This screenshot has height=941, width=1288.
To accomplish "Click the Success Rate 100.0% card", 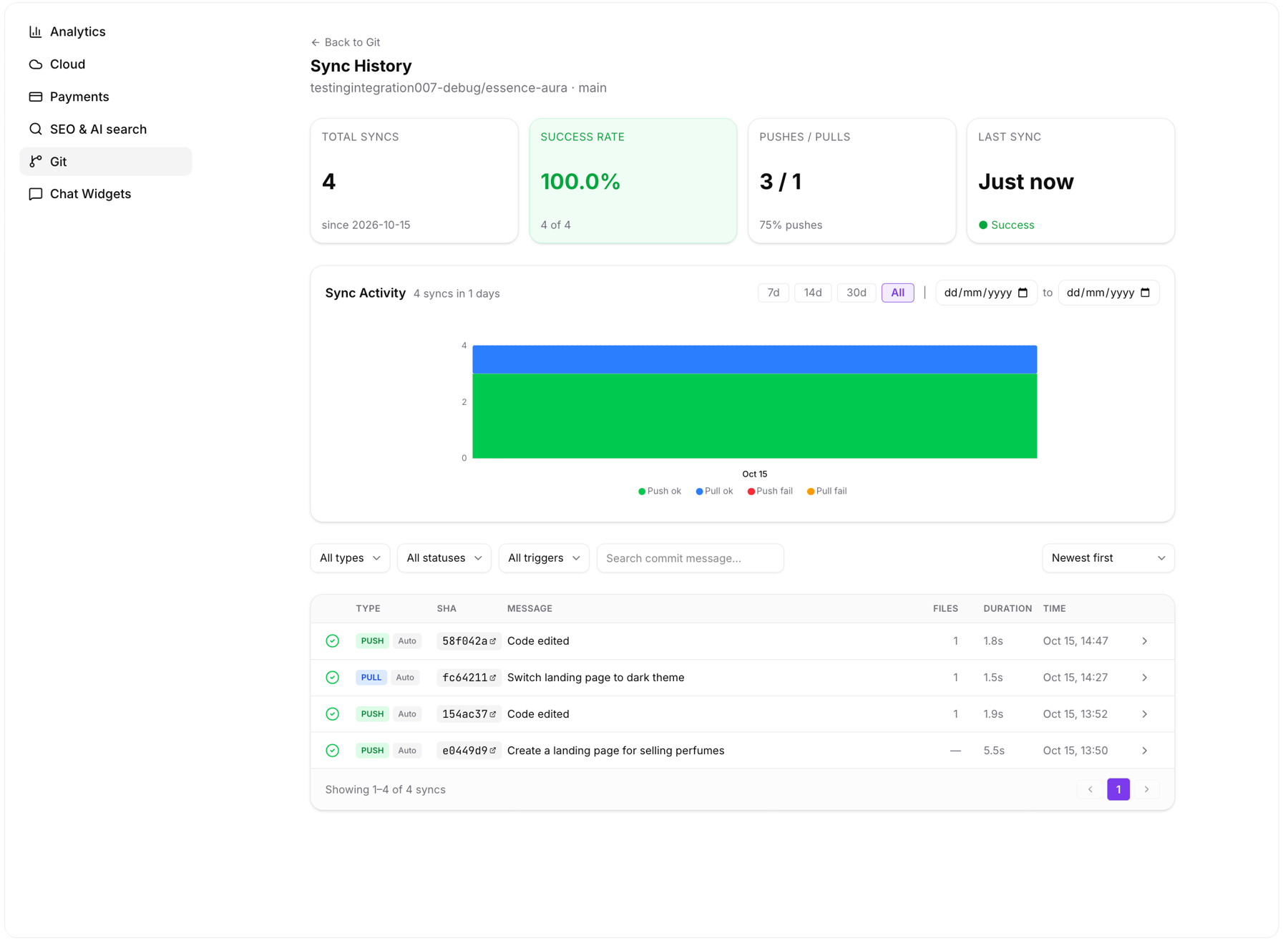I will (633, 181).
